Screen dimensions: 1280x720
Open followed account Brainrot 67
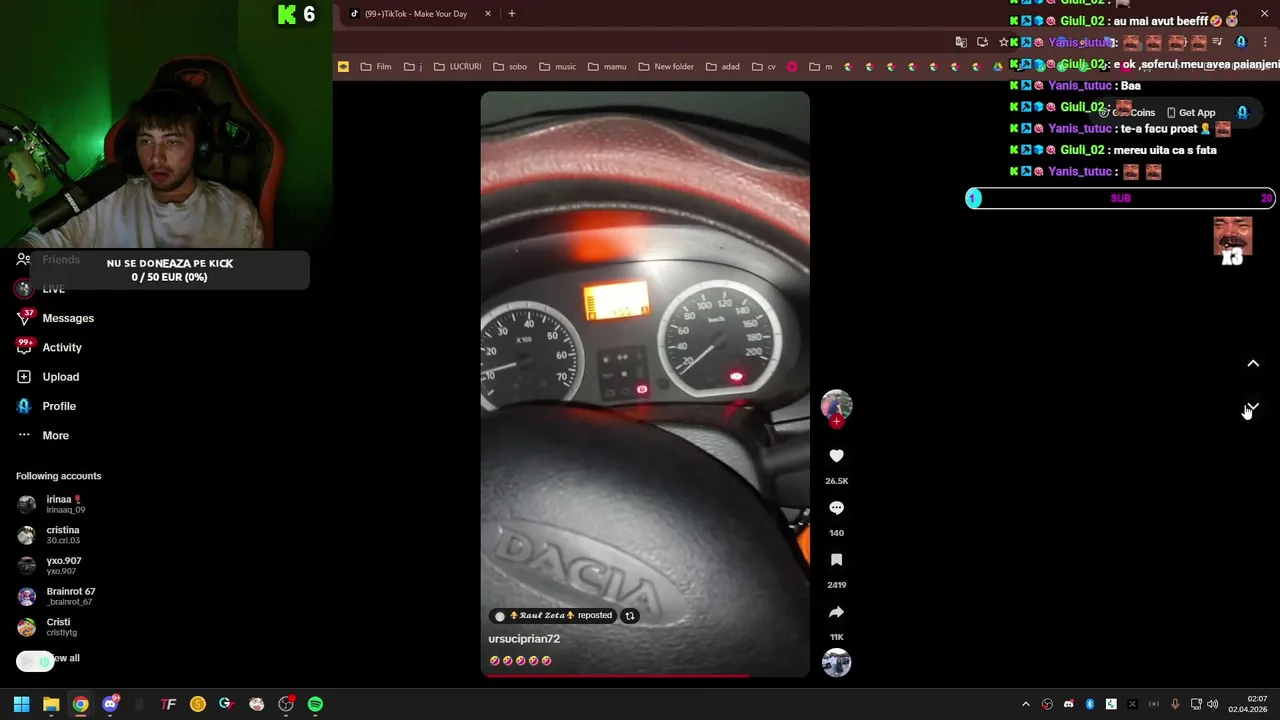[x=70, y=596]
